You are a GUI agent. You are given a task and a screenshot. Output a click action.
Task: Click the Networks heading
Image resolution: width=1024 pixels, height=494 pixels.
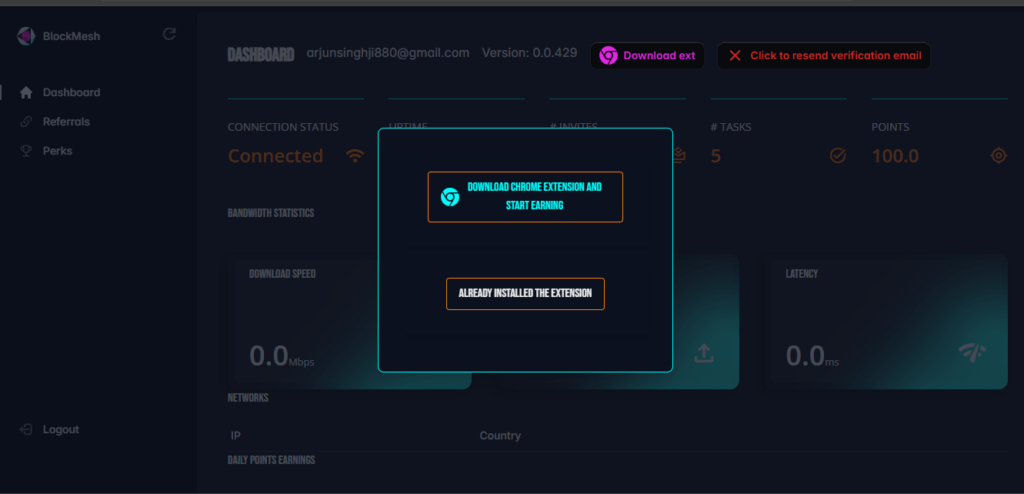pyautogui.click(x=248, y=397)
